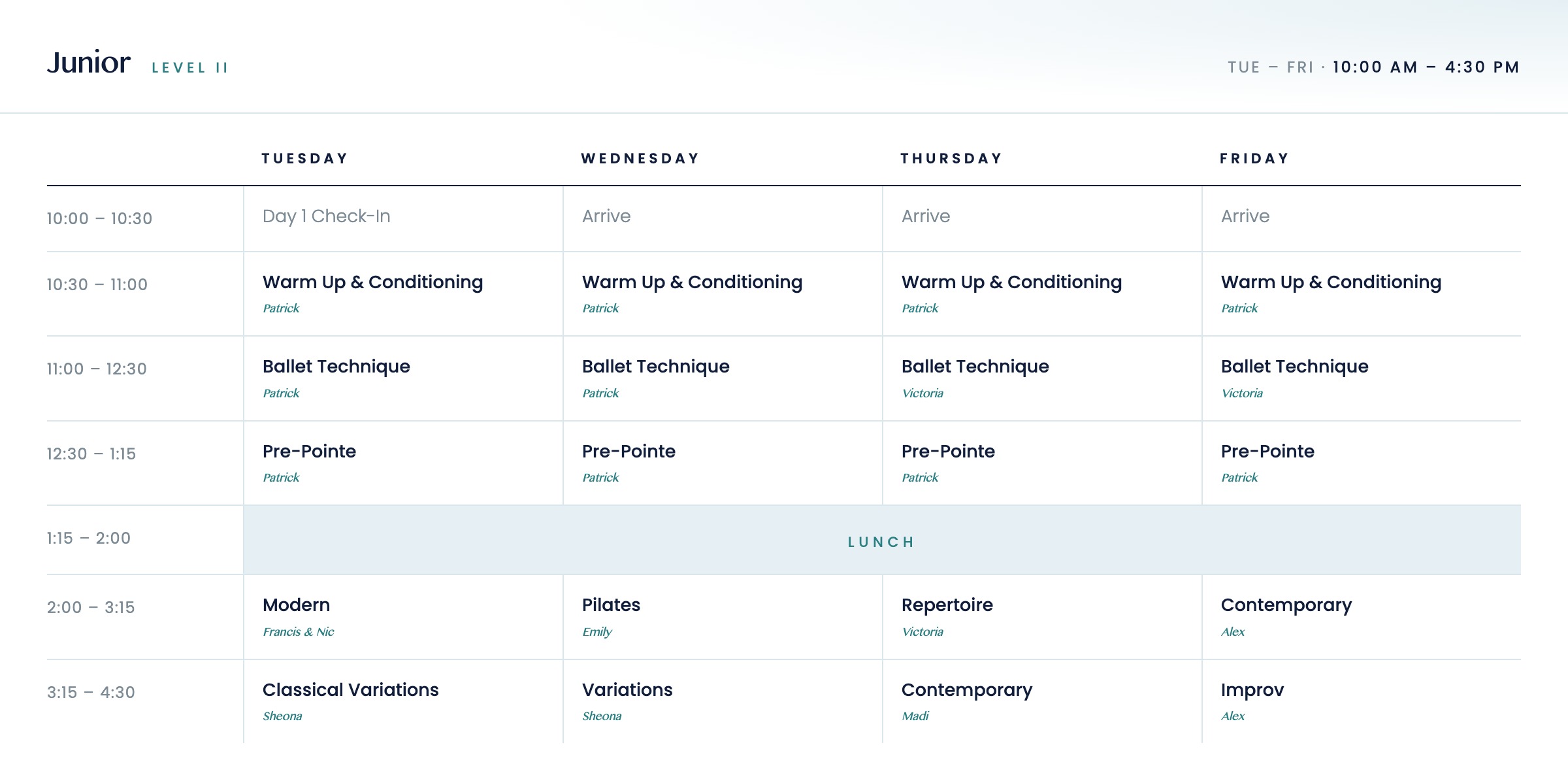
Task: Click the TUESDAY column header
Action: [304, 158]
